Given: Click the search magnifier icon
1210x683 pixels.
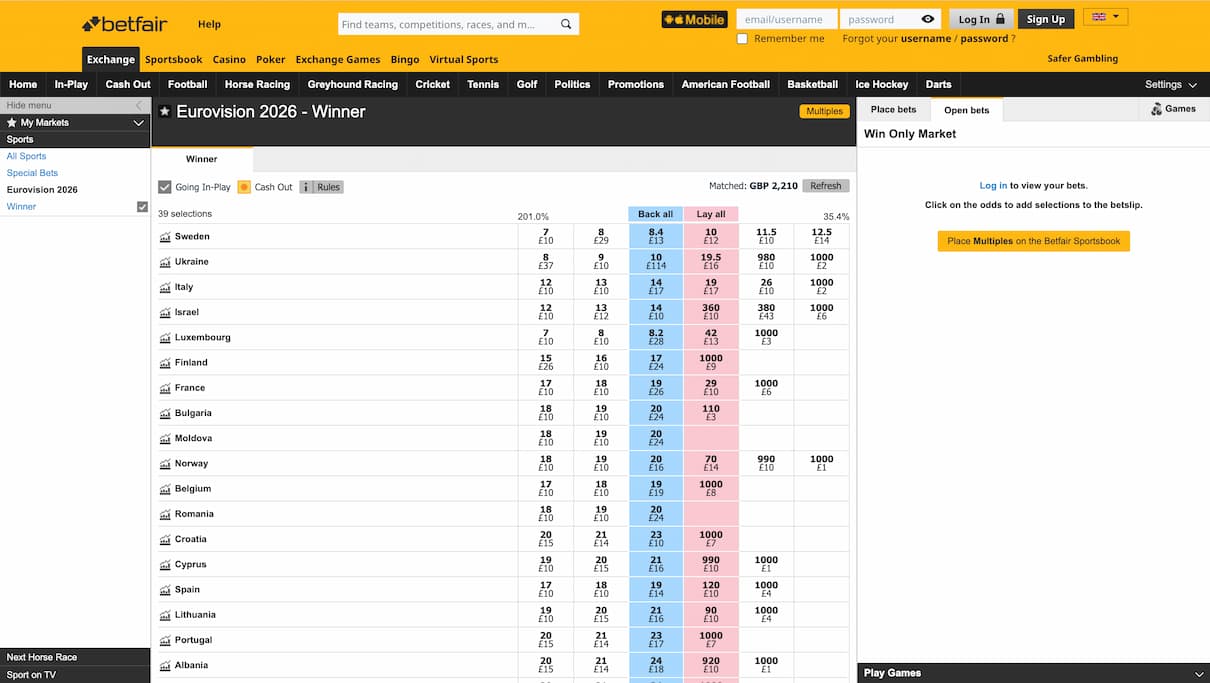Looking at the screenshot, I should click(566, 23).
